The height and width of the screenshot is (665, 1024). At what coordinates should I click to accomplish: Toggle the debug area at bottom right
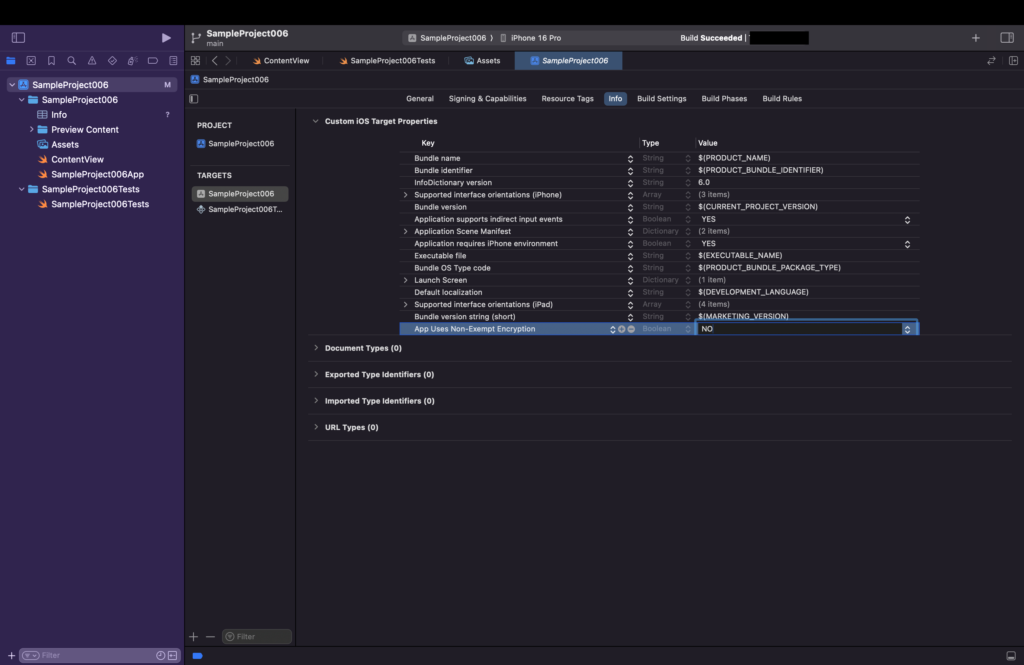pos(1011,656)
